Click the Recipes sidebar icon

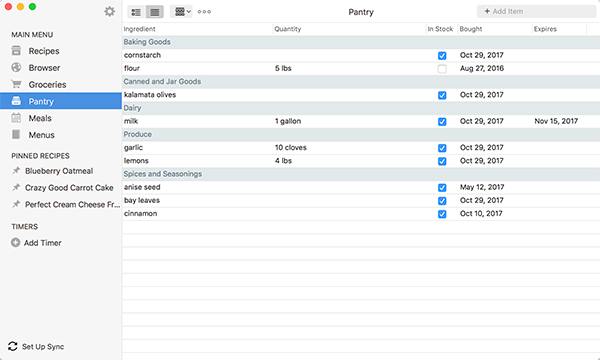[x=16, y=50]
